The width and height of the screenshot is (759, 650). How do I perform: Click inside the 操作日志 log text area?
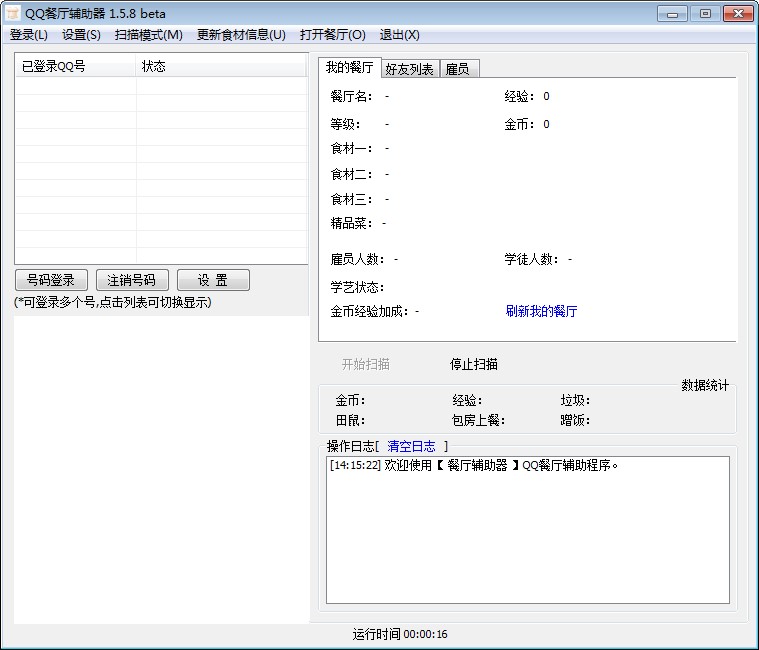click(527, 535)
